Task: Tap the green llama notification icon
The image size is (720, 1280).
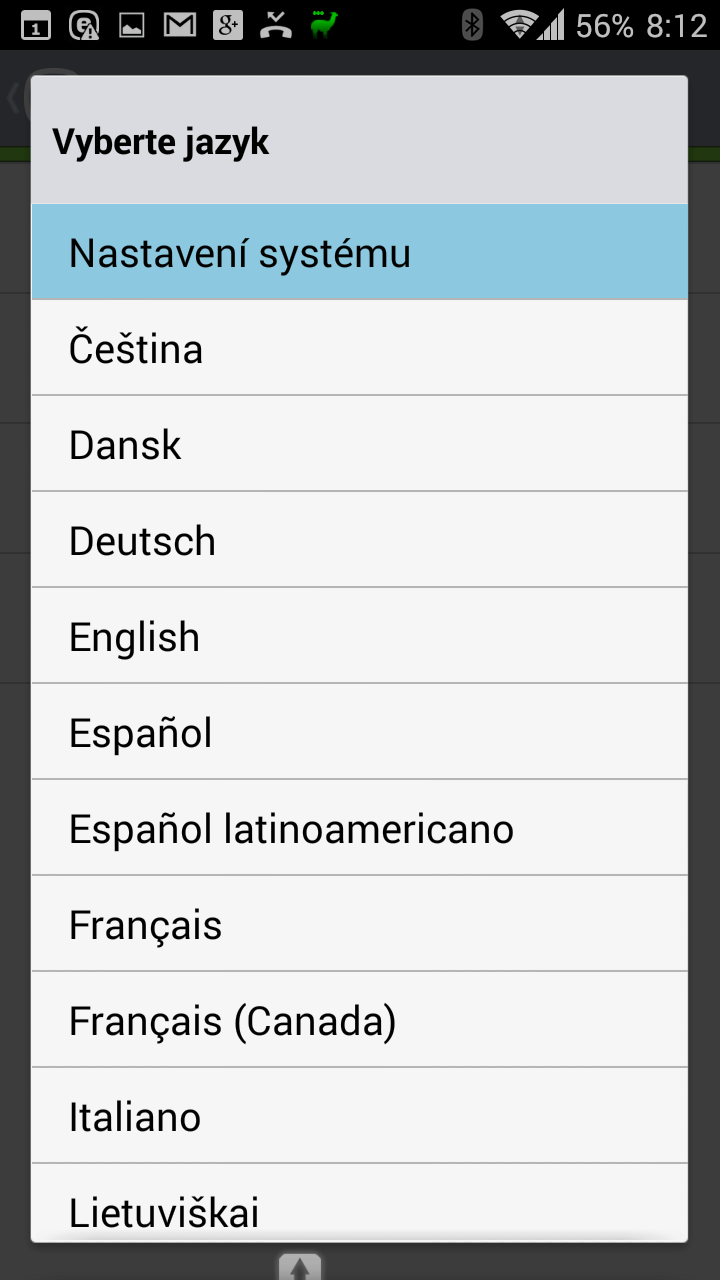Action: tap(324, 25)
